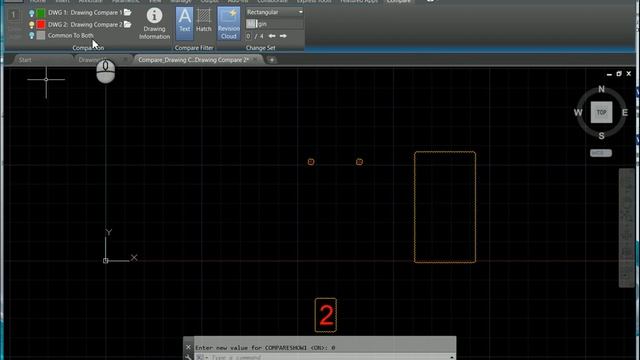
Task: Click the COMPARESHOWI command history line
Action: click(x=265, y=348)
